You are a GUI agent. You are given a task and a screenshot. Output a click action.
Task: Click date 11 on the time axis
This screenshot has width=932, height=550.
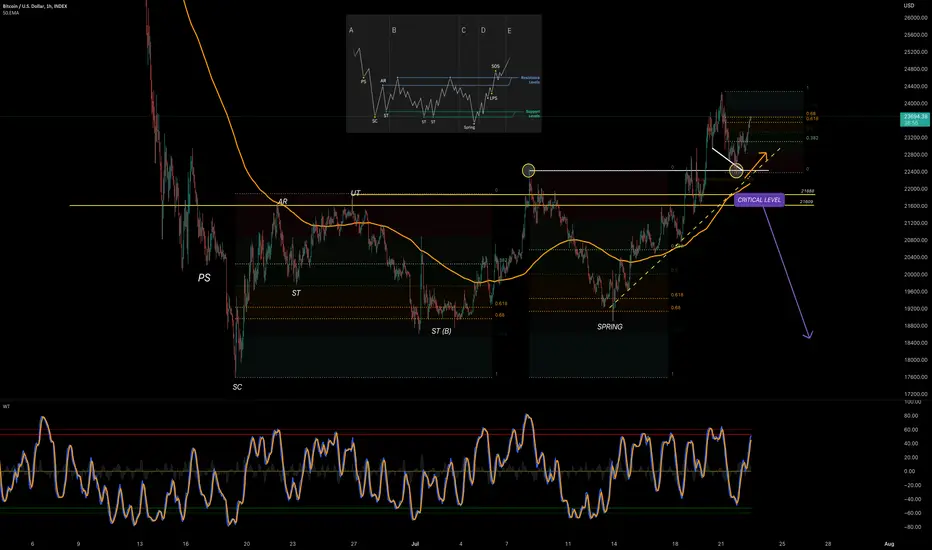[x=568, y=544]
